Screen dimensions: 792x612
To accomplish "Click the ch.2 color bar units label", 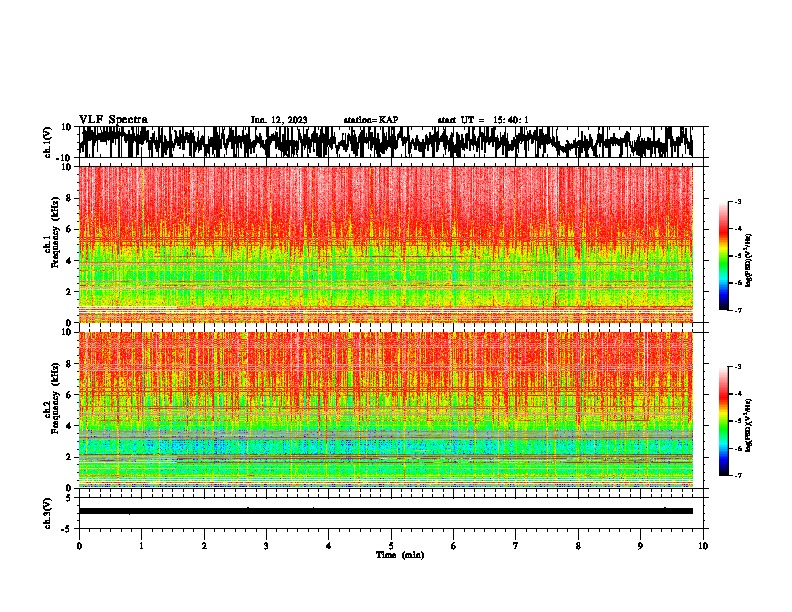I will point(749,425).
